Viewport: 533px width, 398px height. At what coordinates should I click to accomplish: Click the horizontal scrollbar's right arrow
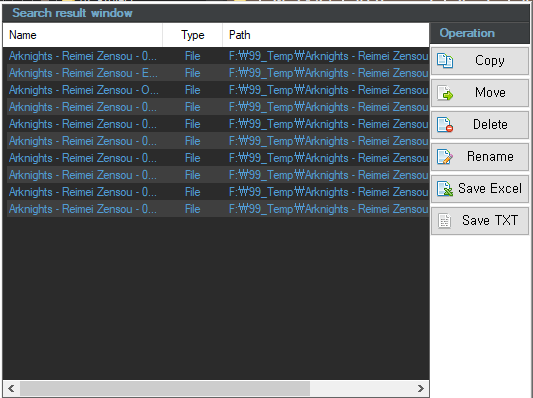[x=420, y=388]
